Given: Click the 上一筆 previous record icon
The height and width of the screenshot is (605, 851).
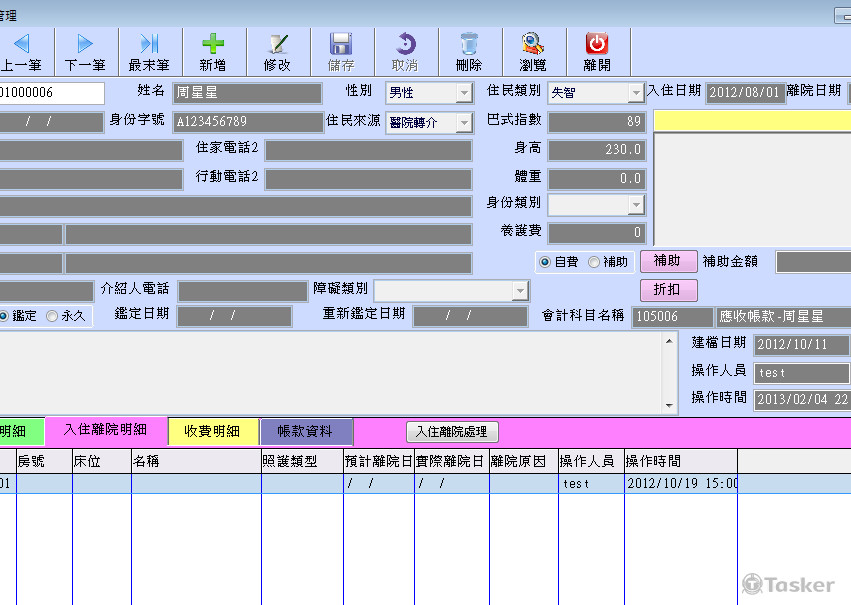Looking at the screenshot, I should (x=21, y=44).
